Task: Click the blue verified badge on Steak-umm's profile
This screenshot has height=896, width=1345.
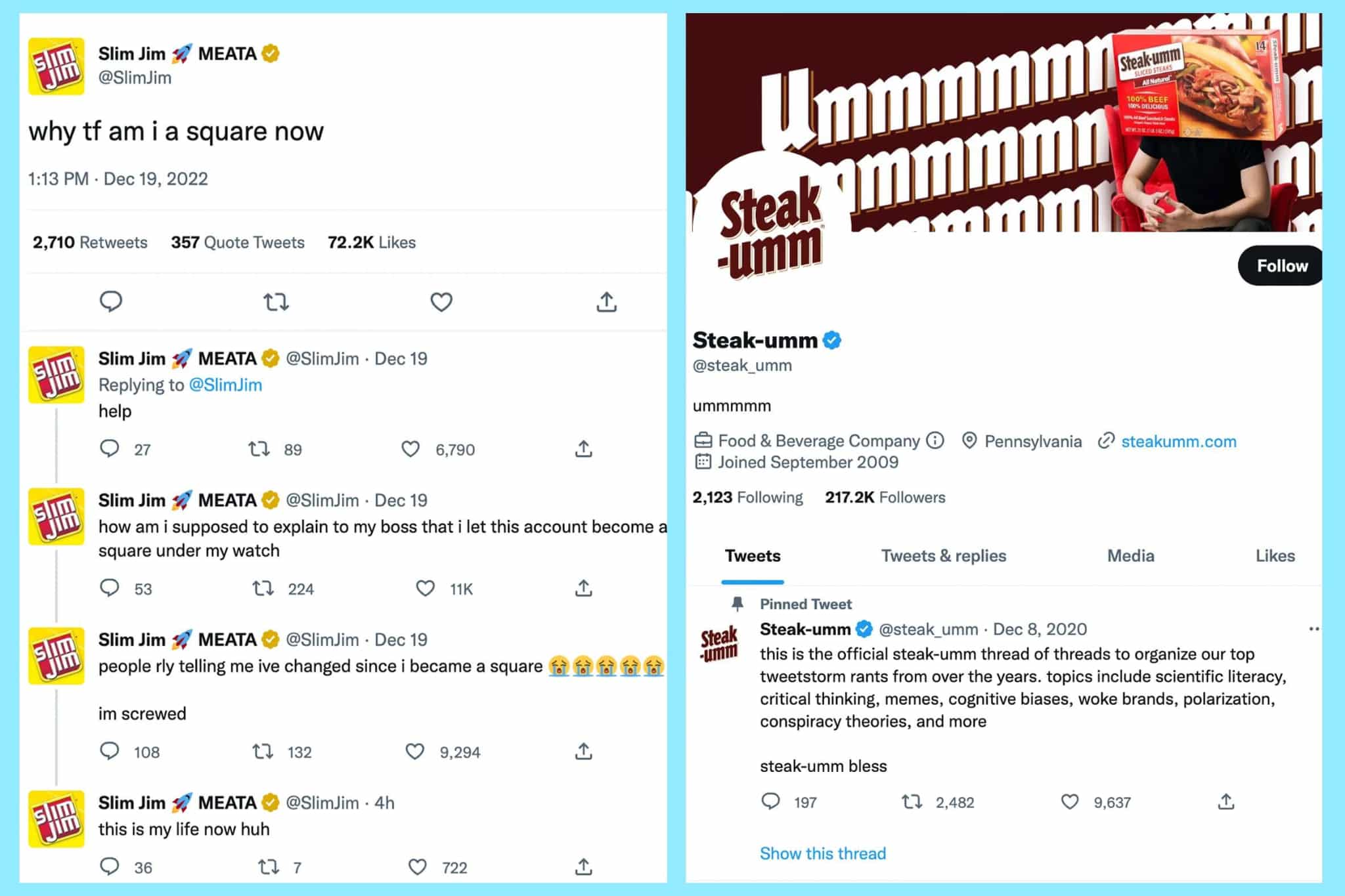Action: coord(832,340)
